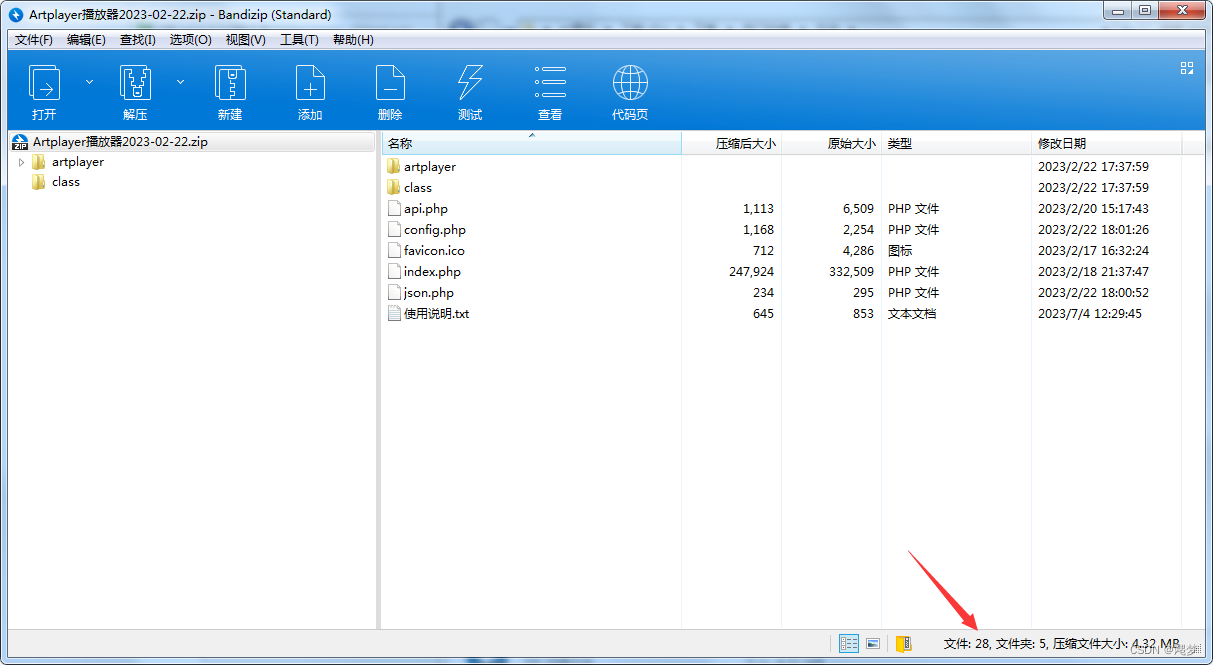Image resolution: width=1213 pixels, height=665 pixels.
Task: Click the 添加 (Add) toolbar icon
Action: [310, 82]
